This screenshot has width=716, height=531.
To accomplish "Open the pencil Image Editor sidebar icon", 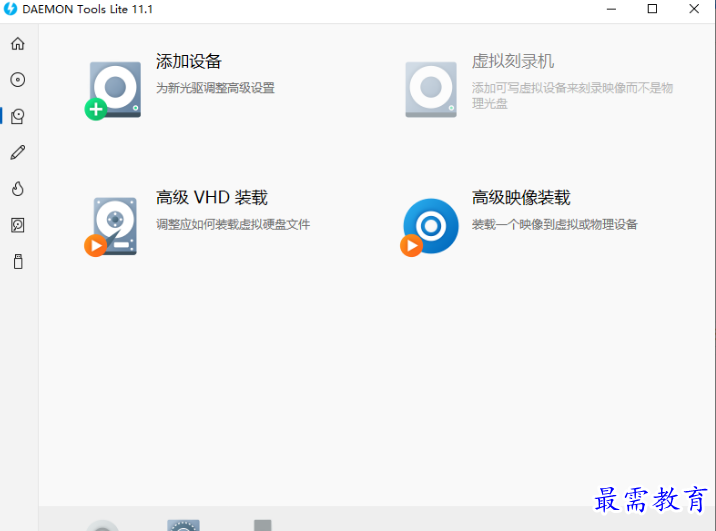I will click(18, 152).
